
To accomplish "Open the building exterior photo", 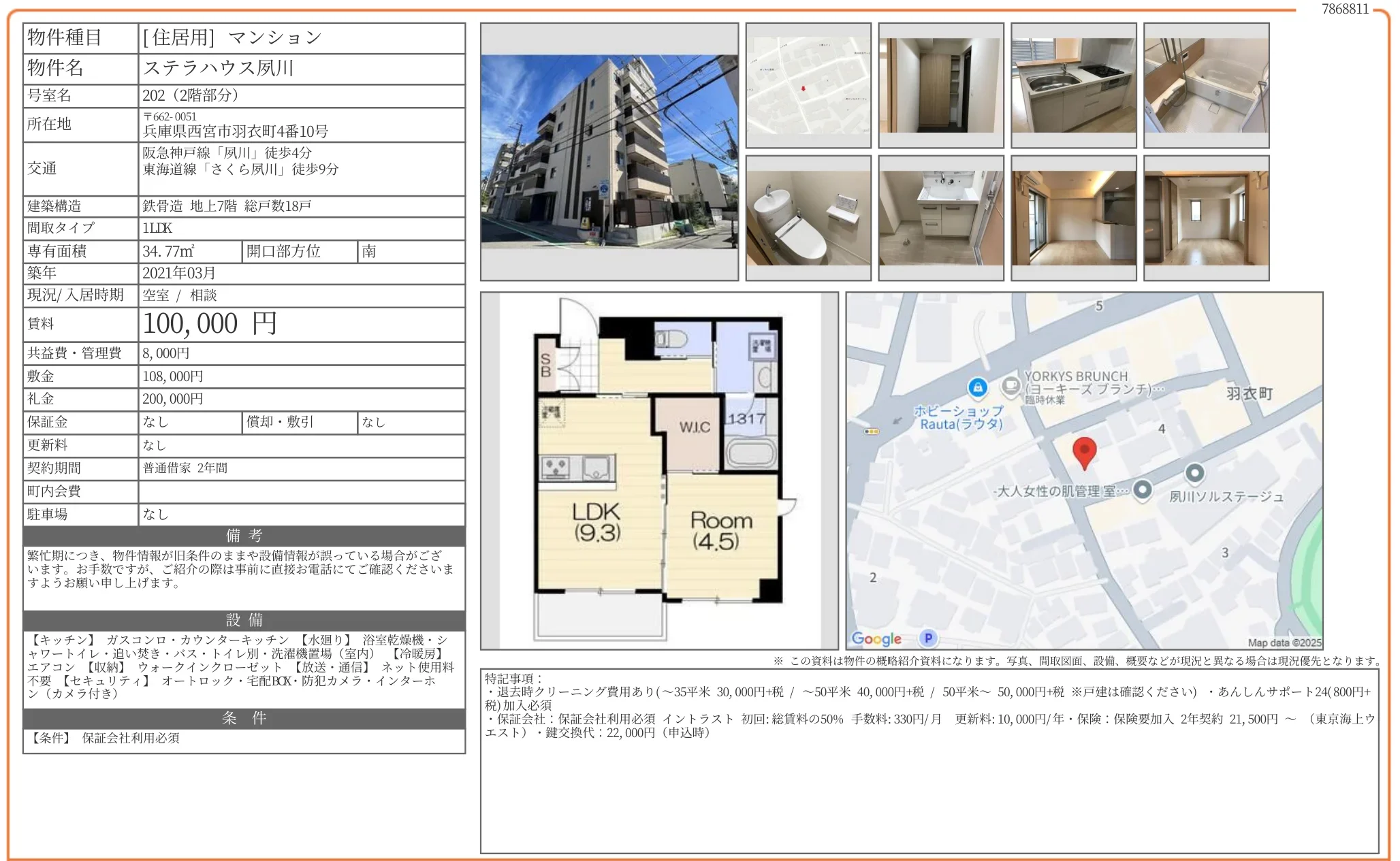I will pyautogui.click(x=609, y=152).
